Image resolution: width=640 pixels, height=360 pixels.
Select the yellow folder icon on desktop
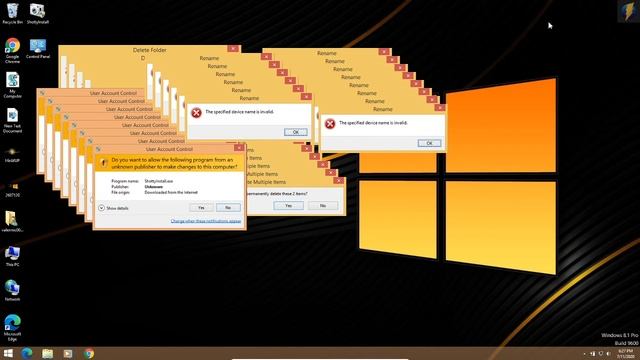click(12, 222)
